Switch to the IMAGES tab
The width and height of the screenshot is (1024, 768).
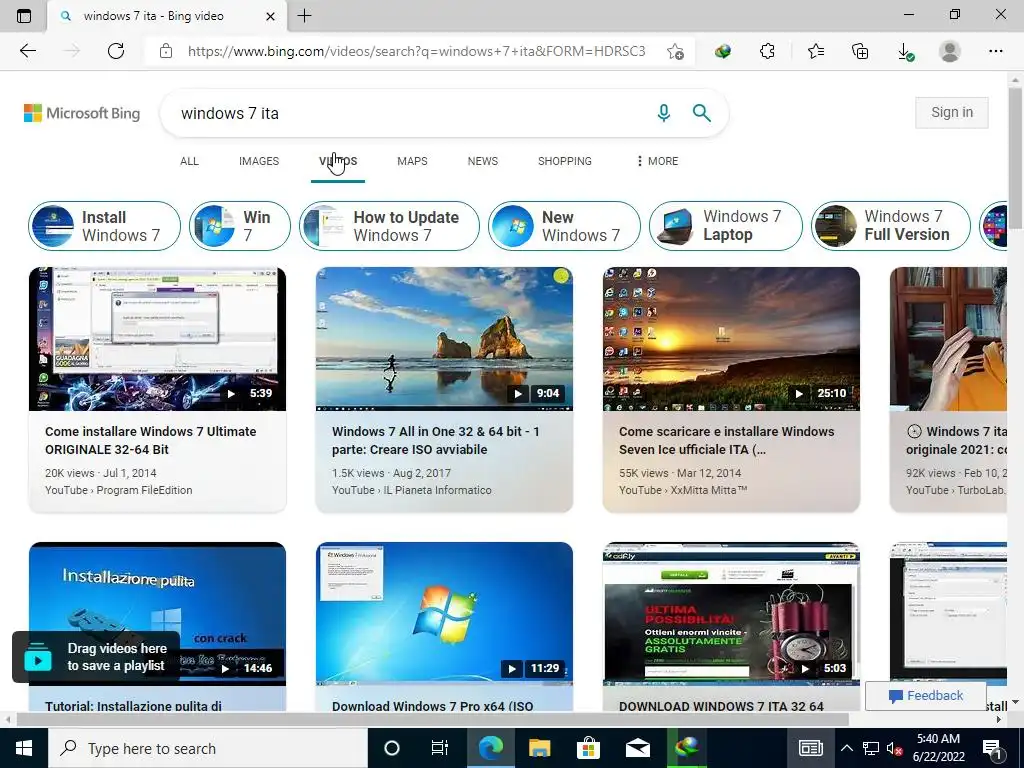point(259,161)
